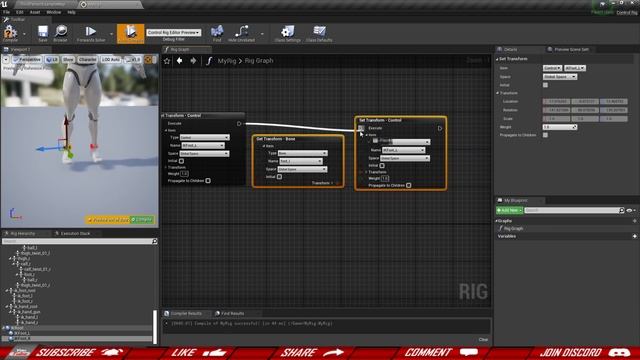Toggle Initial checkbox on Set Transform Bone node
Viewport: 640px width, 360px height.
(x=279, y=177)
